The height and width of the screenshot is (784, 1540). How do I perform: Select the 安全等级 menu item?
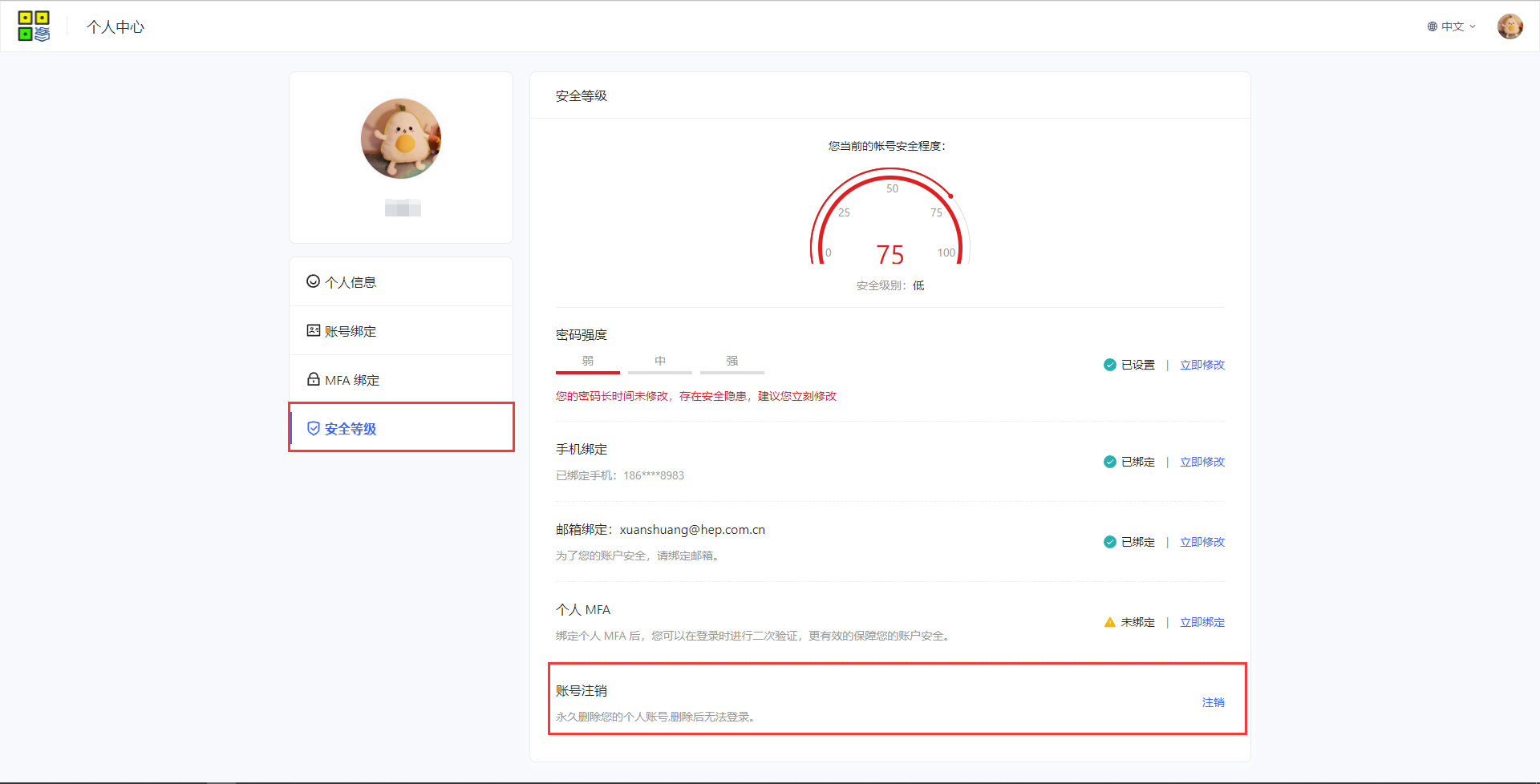351,429
